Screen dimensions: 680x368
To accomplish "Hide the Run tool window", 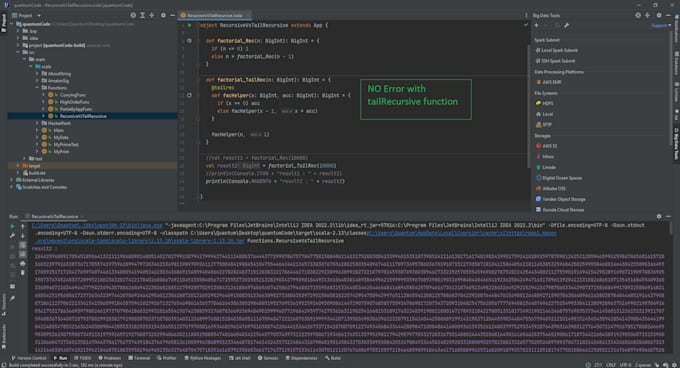I will pyautogui.click(x=668, y=216).
